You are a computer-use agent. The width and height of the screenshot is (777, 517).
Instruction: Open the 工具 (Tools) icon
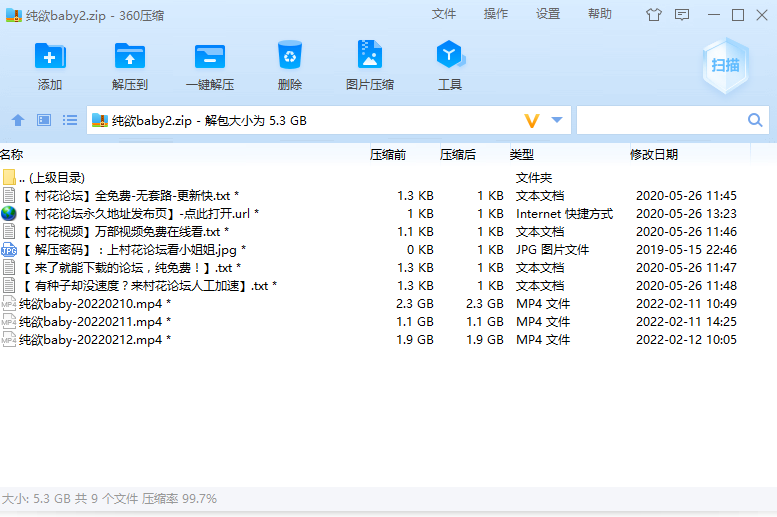click(x=449, y=57)
